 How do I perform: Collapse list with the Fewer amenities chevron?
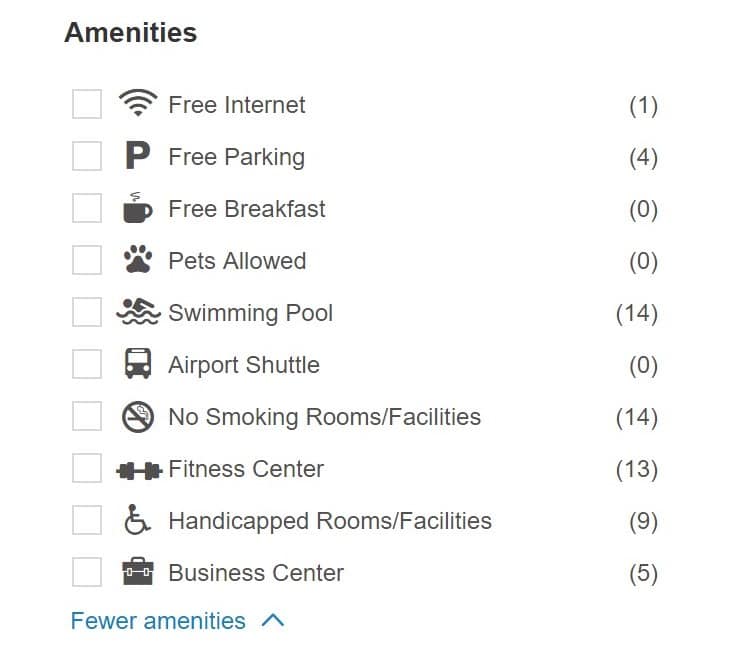point(273,620)
